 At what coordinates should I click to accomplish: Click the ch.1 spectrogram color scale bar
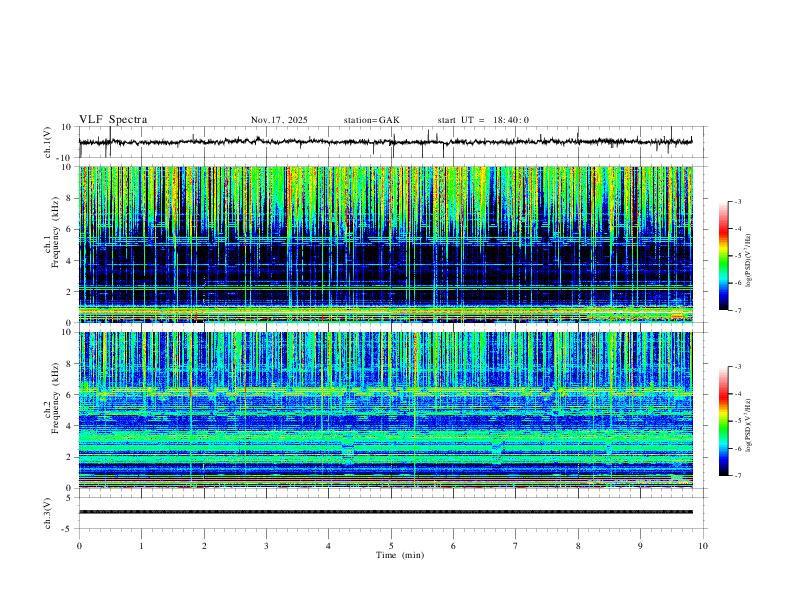pyautogui.click(x=724, y=256)
